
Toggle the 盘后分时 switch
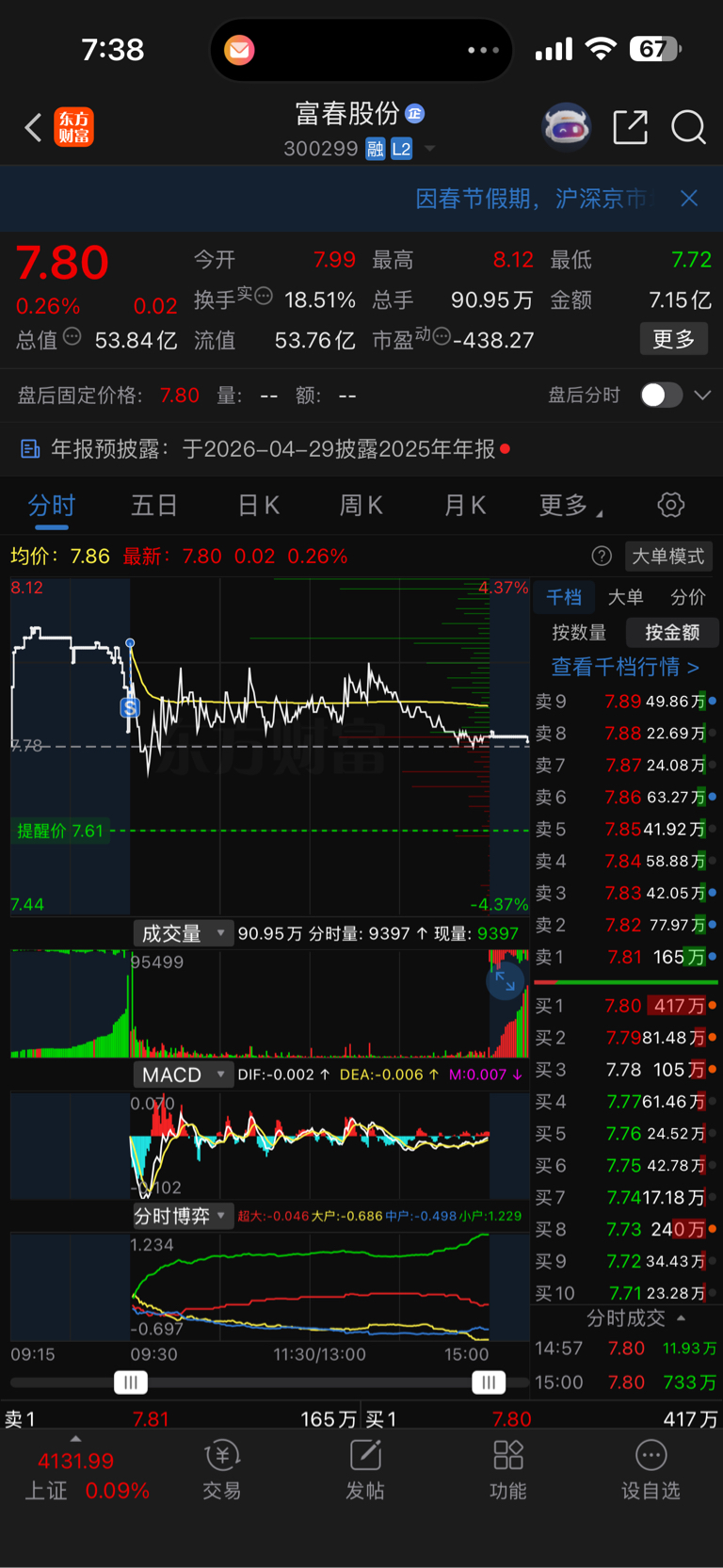pyautogui.click(x=661, y=395)
